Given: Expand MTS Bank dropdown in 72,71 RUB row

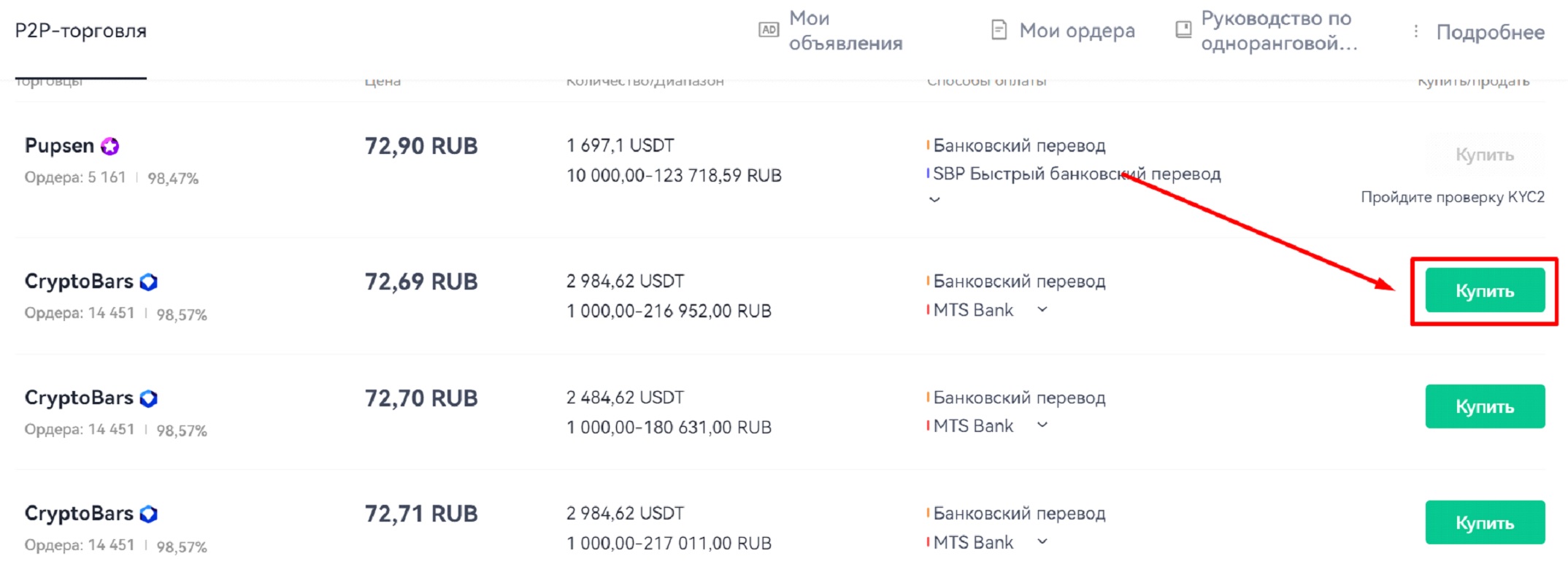Looking at the screenshot, I should pos(1042,542).
